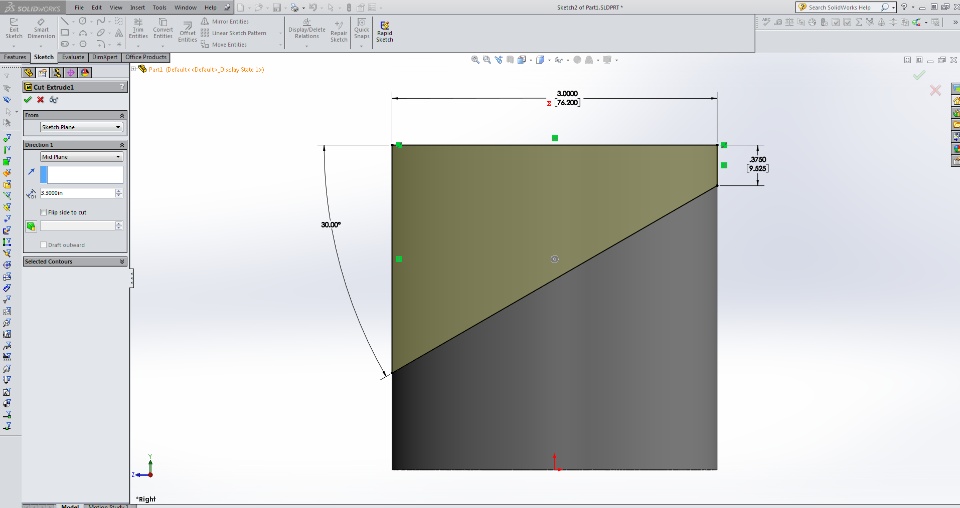Cancel Cut Extrude1 with the red X
The image size is (960, 508).
pyautogui.click(x=40, y=100)
